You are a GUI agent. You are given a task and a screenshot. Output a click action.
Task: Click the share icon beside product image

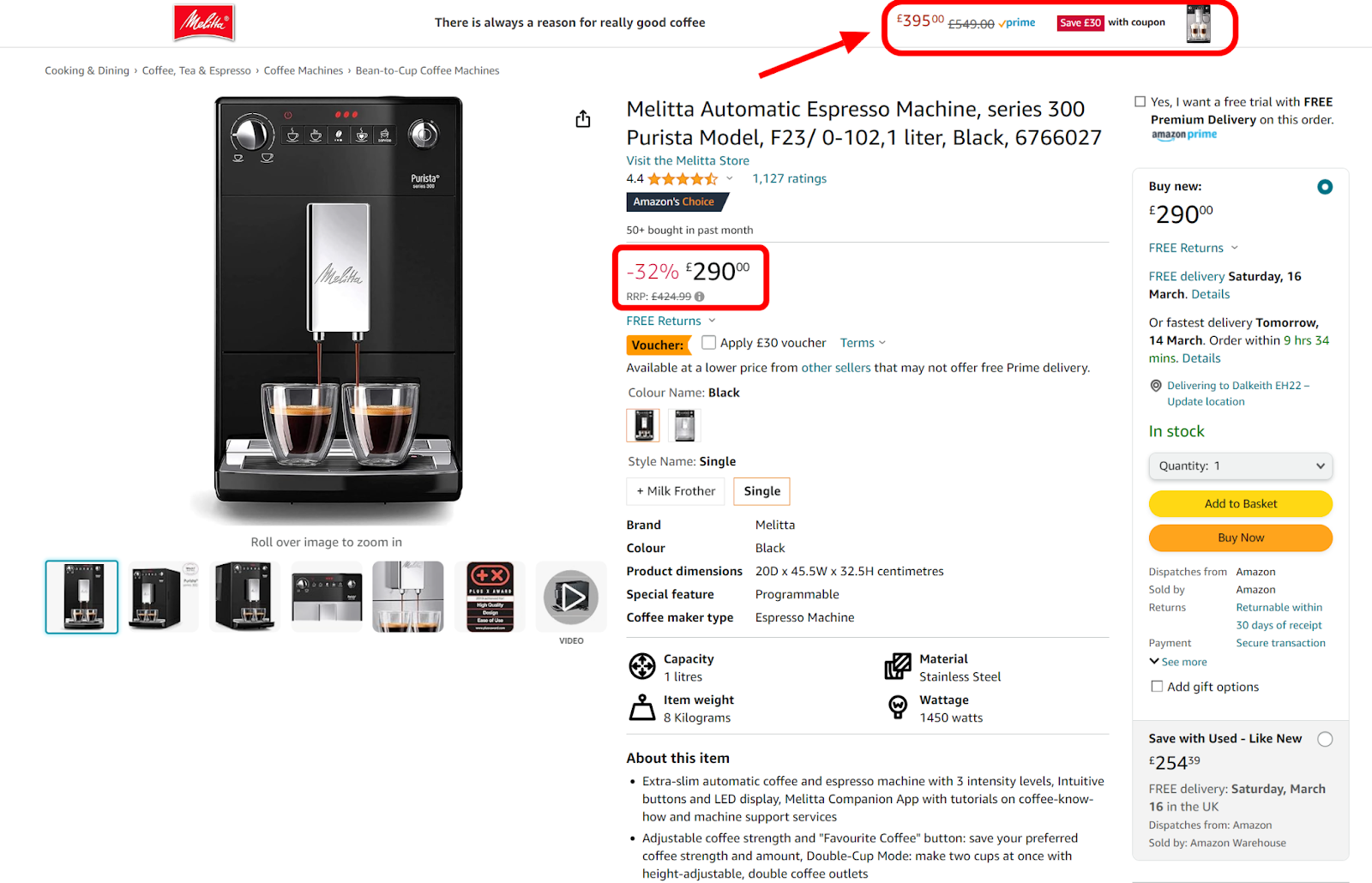(583, 119)
